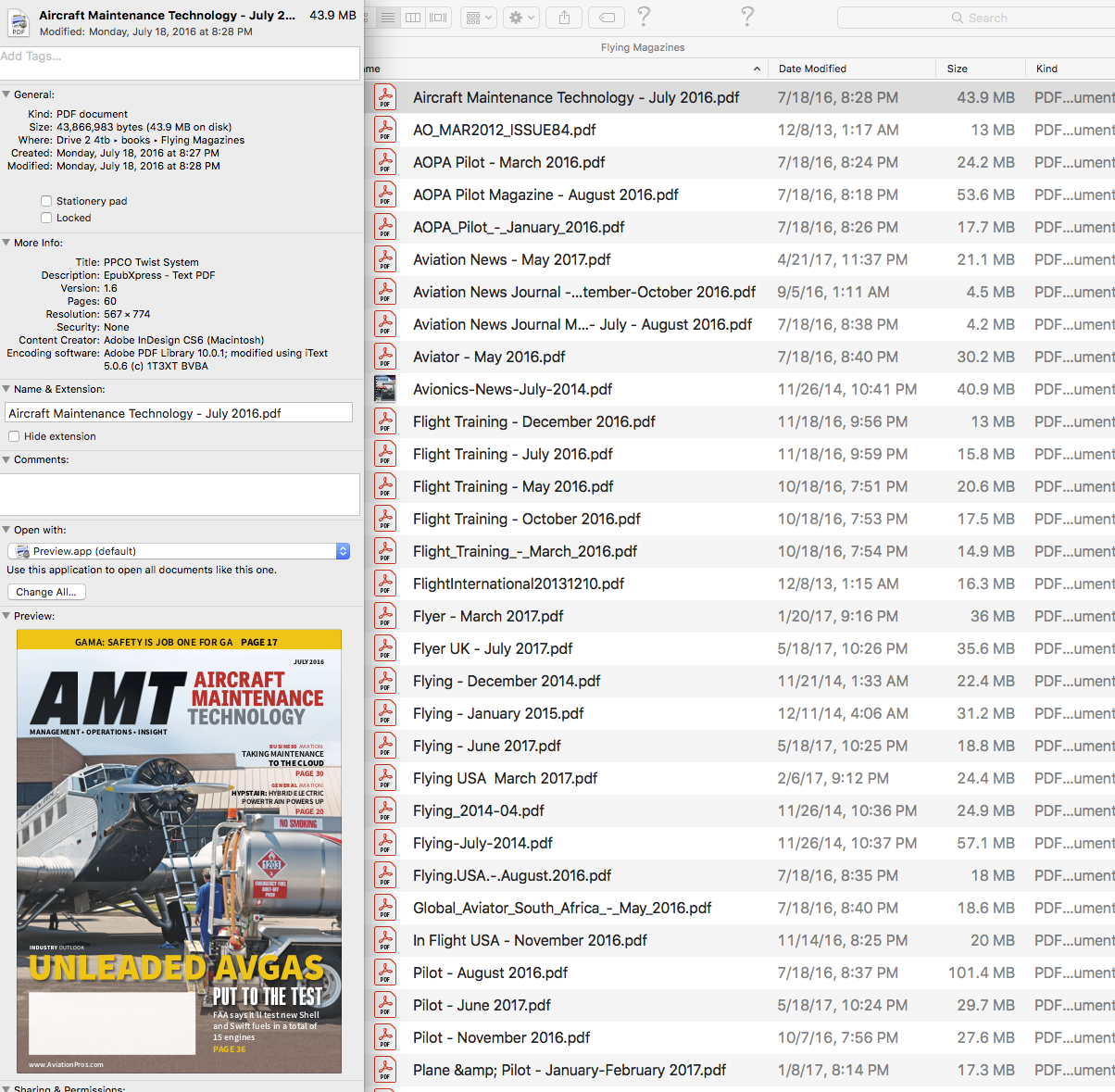
Task: Click the AMT magazine cover preview thumbnail
Action: point(179,851)
